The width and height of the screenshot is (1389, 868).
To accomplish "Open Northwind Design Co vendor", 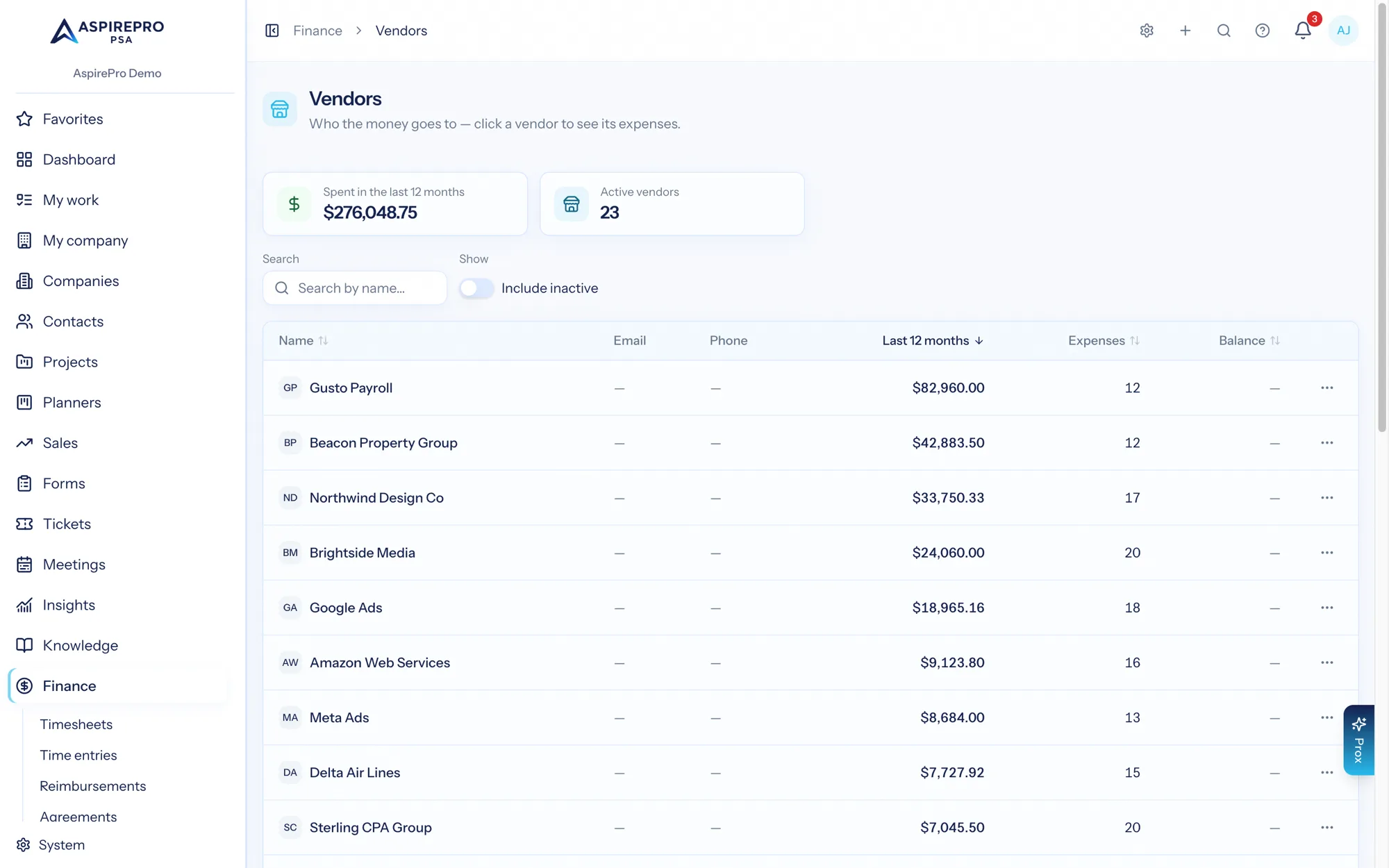I will (376, 498).
